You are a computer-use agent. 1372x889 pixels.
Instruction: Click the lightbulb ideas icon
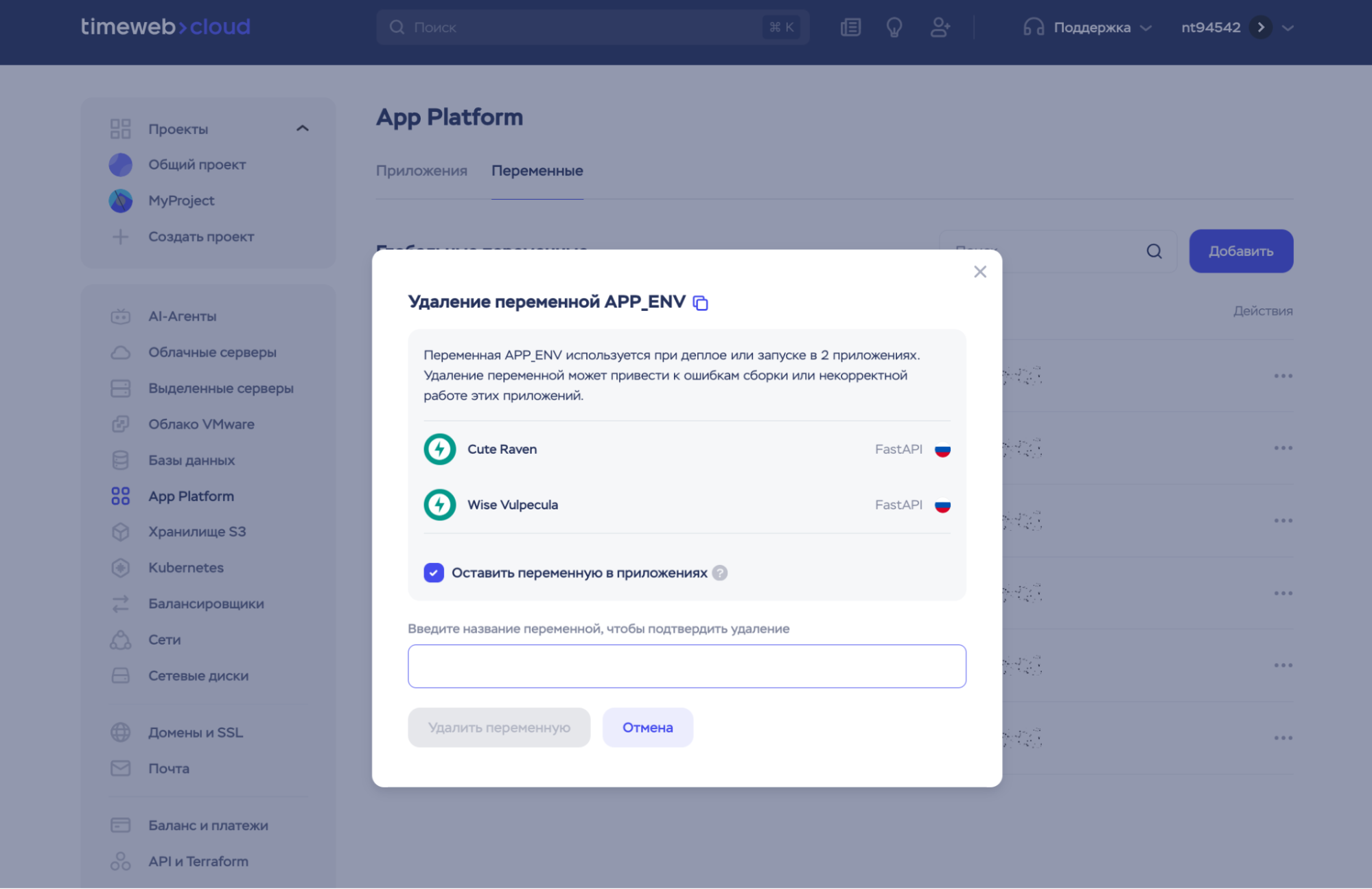click(894, 27)
